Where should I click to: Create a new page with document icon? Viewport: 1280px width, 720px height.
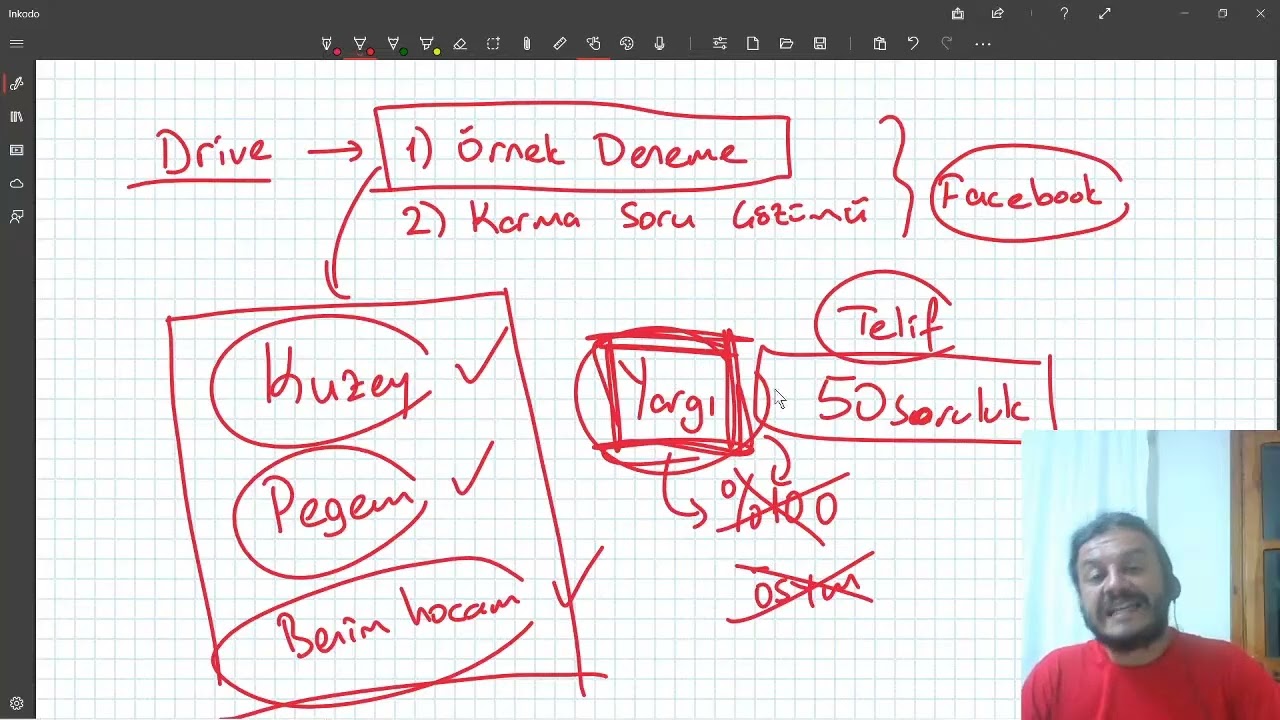tap(753, 44)
